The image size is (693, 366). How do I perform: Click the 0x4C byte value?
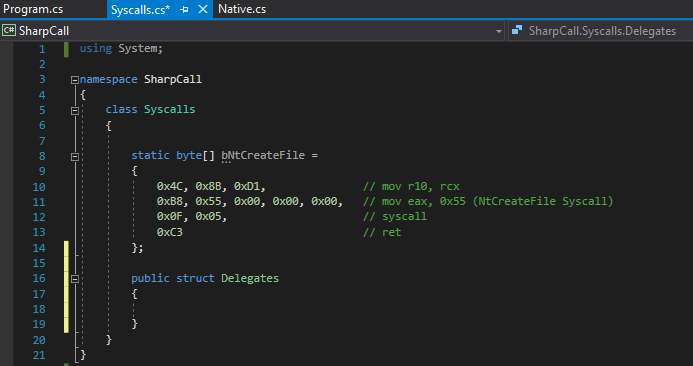click(170, 186)
